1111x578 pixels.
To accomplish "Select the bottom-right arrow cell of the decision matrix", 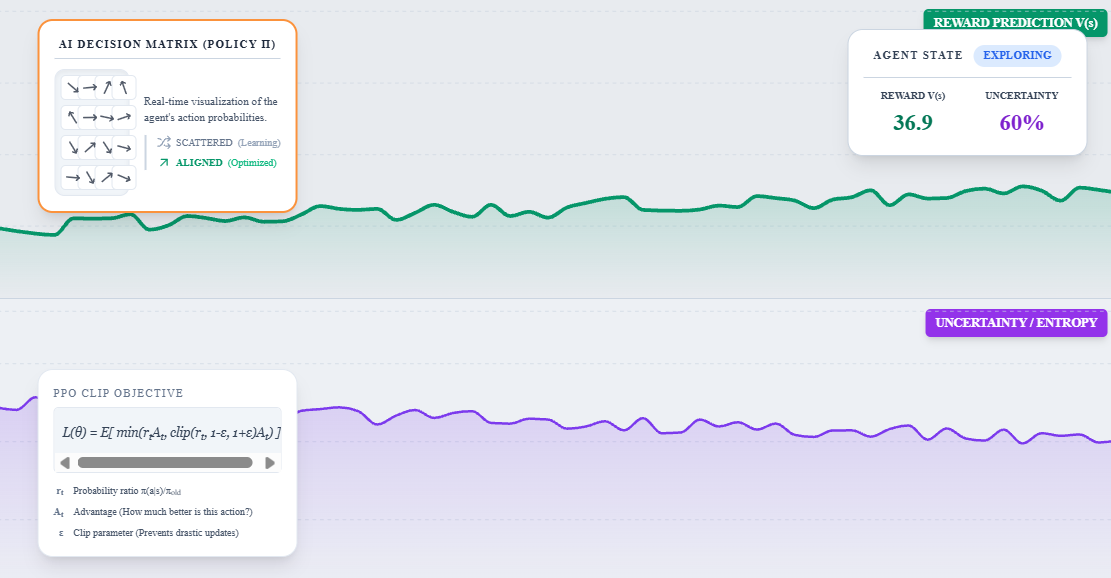I will (x=123, y=178).
